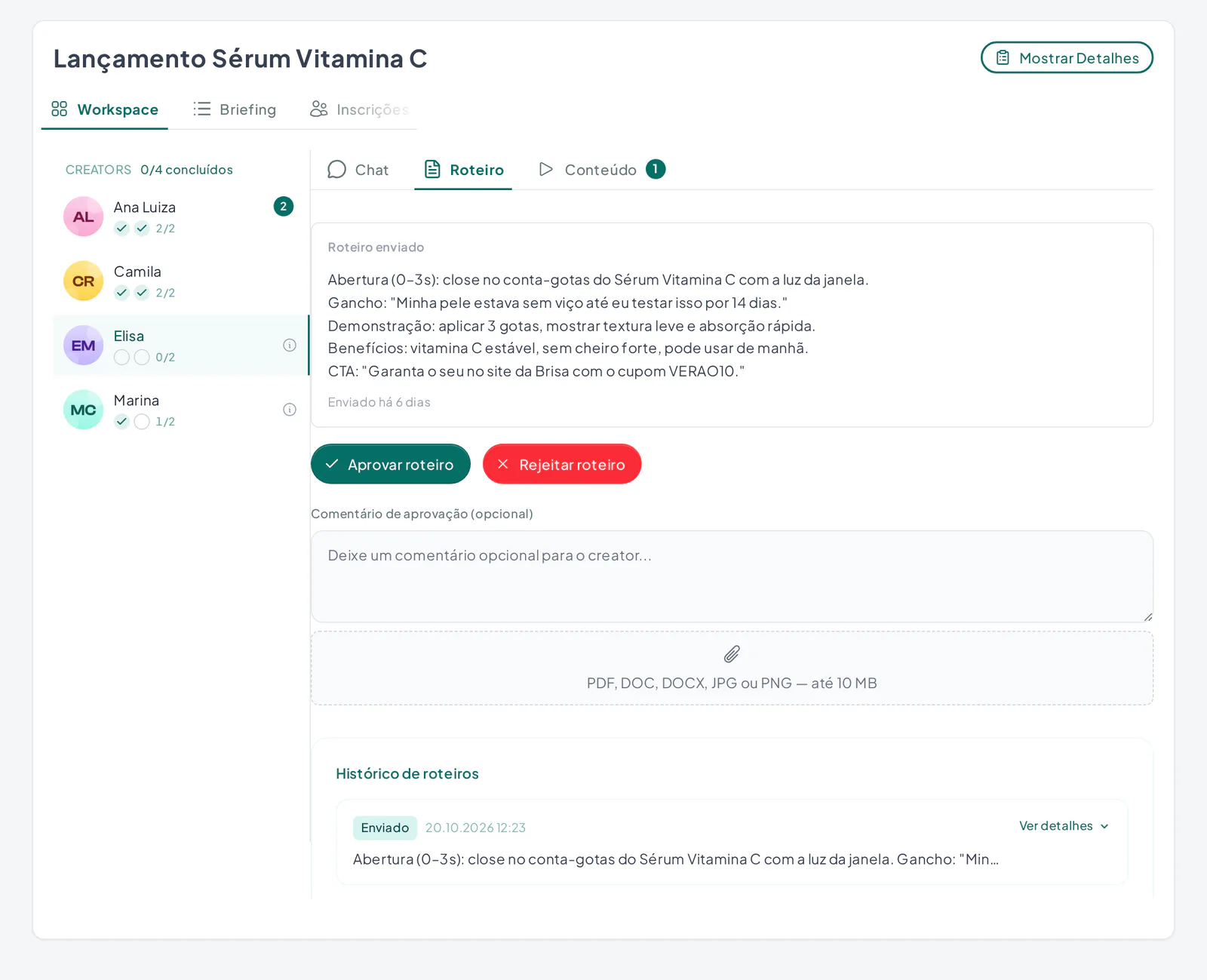Select the MC avatar of Marina
Image resolution: width=1207 pixels, height=980 pixels.
click(x=83, y=410)
